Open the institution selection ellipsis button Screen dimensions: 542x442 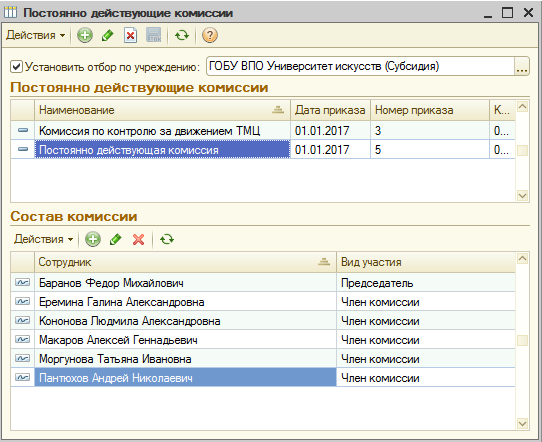pyautogui.click(x=522, y=66)
